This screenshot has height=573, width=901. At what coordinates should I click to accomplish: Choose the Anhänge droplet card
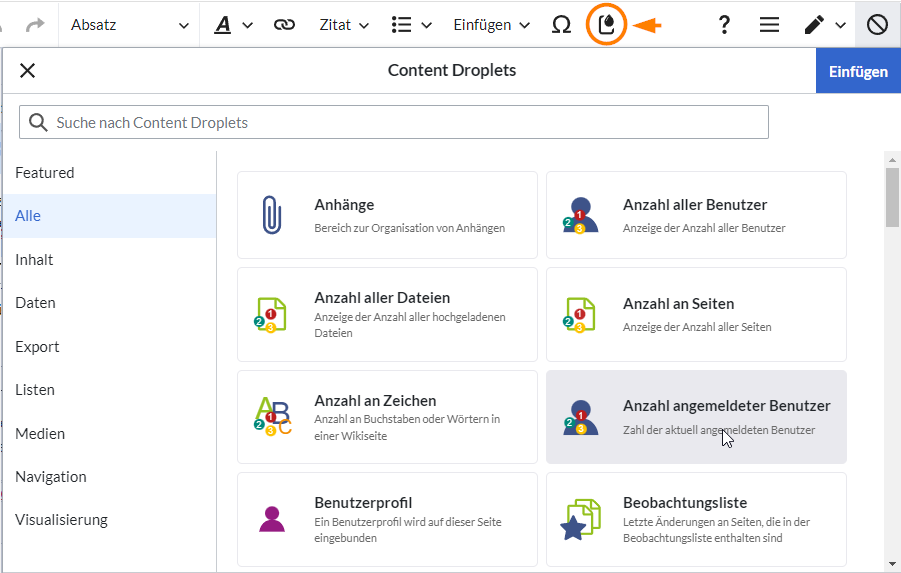(x=387, y=215)
